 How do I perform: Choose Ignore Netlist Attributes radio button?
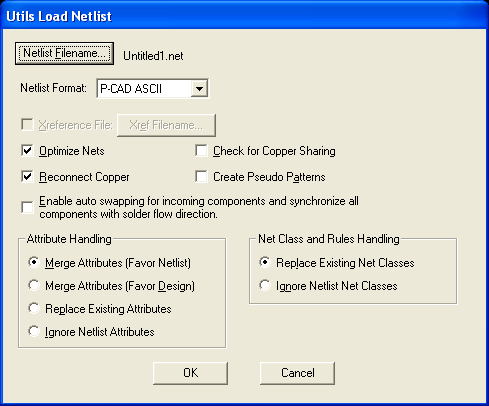34,332
